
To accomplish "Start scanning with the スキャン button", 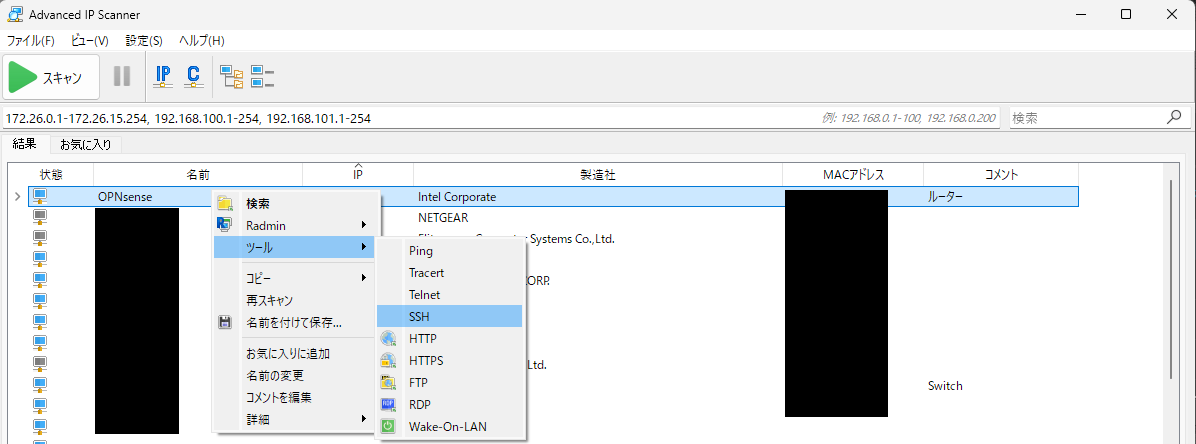I will (x=50, y=77).
